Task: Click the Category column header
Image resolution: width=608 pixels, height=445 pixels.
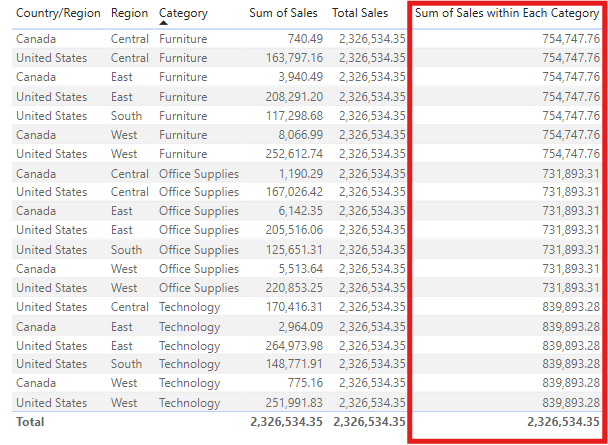Action: (x=183, y=13)
